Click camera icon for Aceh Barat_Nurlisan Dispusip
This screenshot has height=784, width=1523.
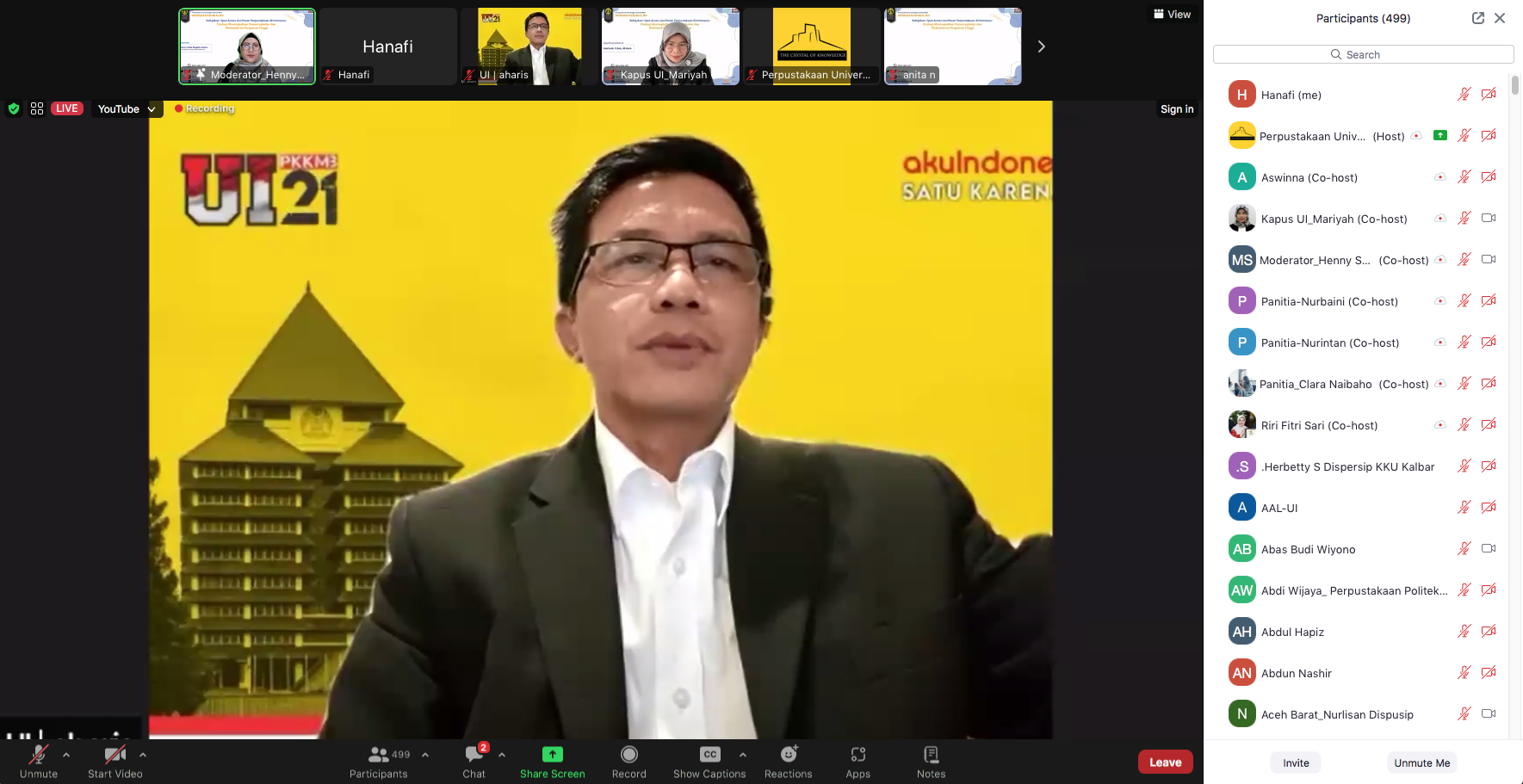pyautogui.click(x=1489, y=714)
